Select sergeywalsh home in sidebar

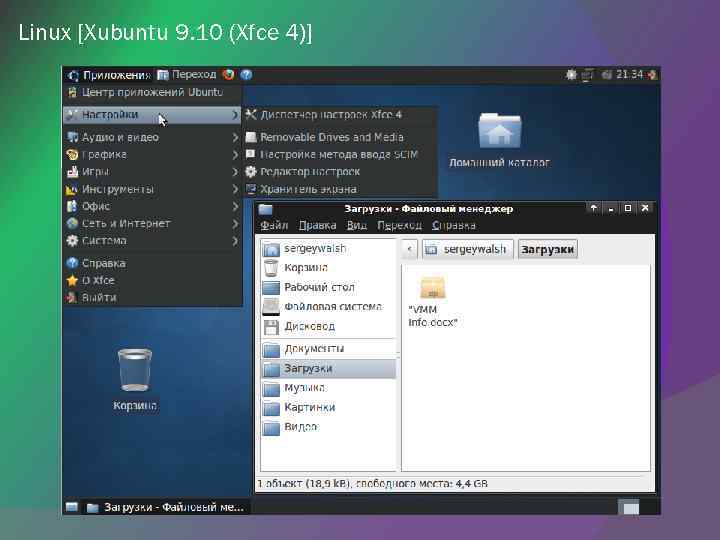tap(328, 248)
